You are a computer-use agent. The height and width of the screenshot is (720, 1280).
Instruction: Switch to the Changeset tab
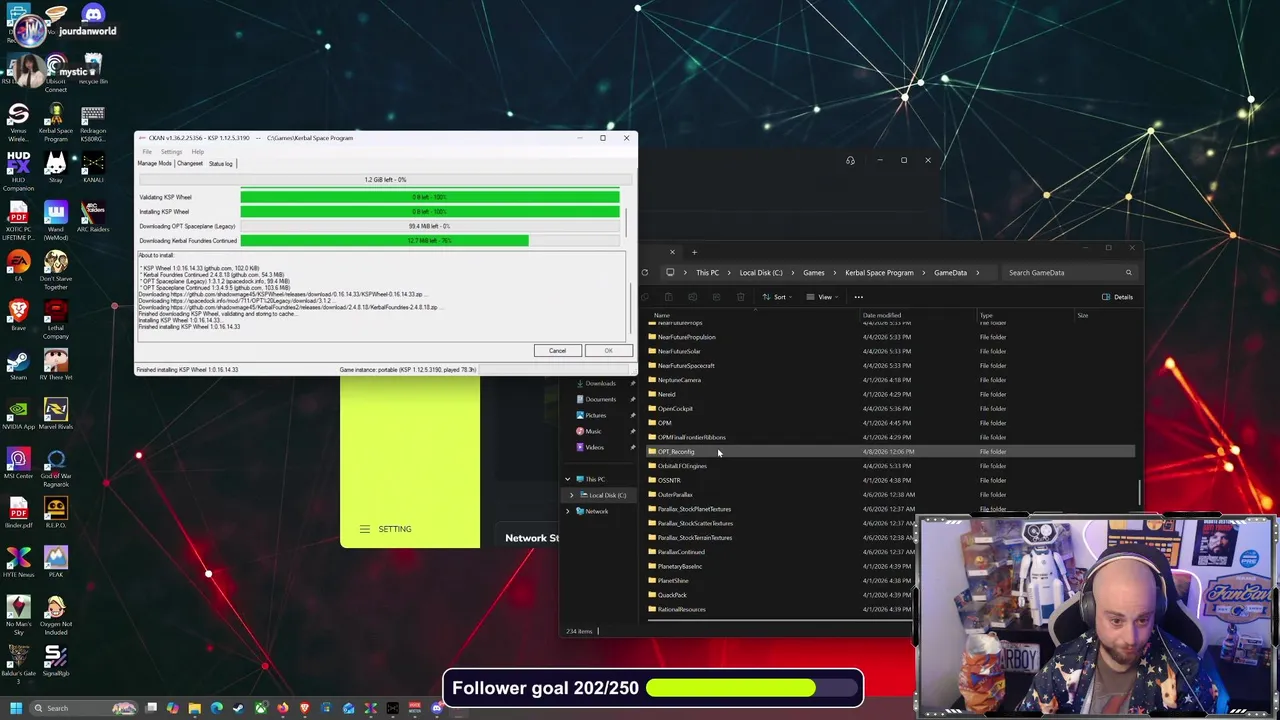tap(190, 163)
